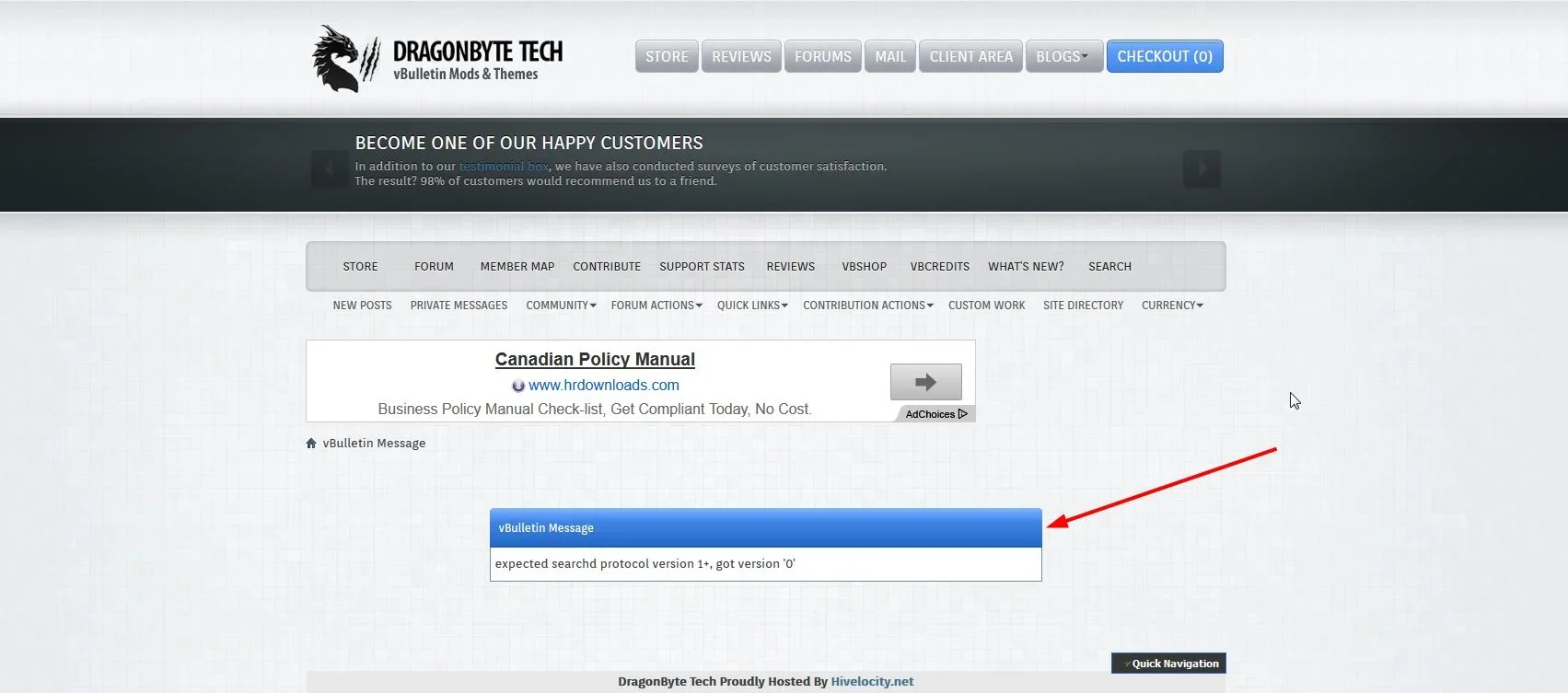Click the AdChoices icon in the ad
The image size is (1568, 693).
coord(963,414)
